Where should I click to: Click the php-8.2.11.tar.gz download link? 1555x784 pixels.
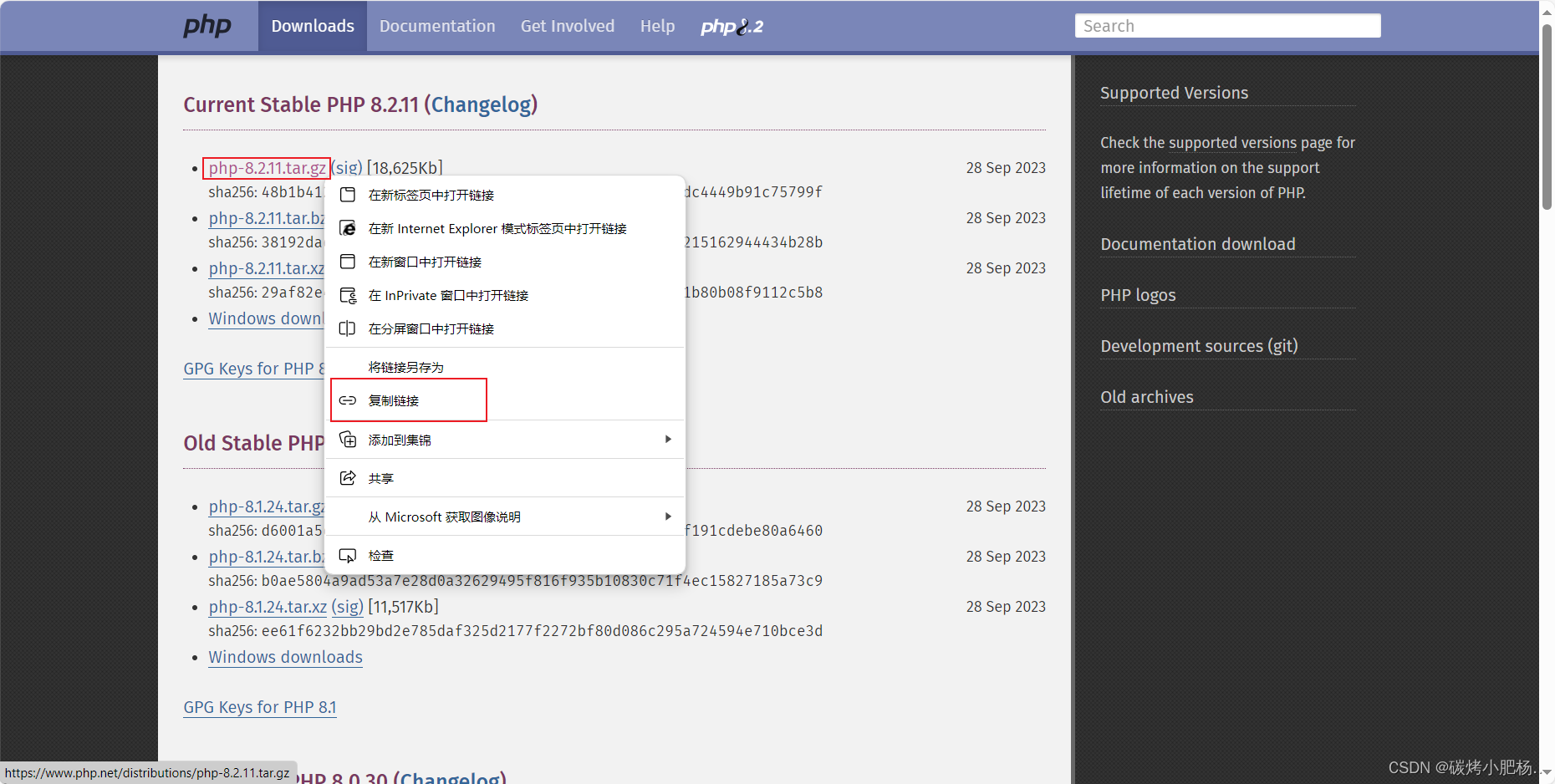pyautogui.click(x=267, y=168)
